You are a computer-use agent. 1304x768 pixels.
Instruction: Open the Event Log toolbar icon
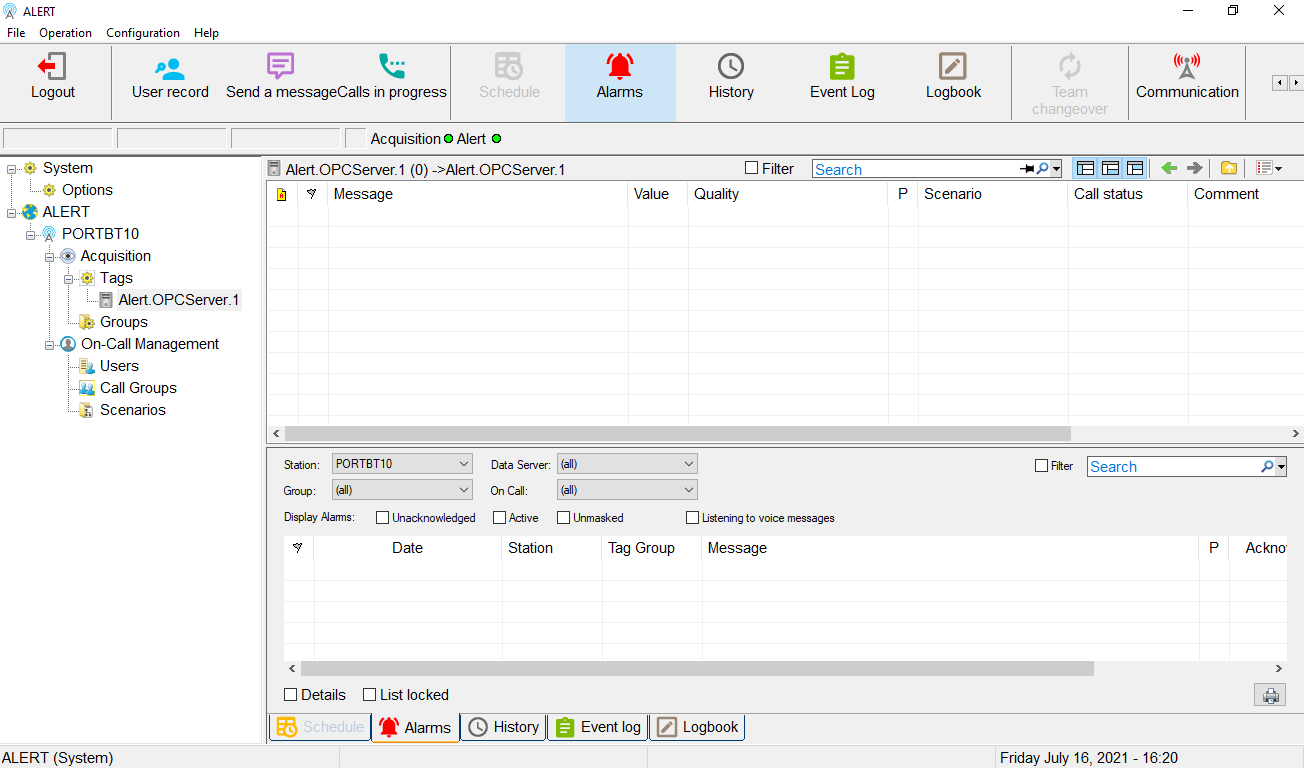tap(842, 68)
